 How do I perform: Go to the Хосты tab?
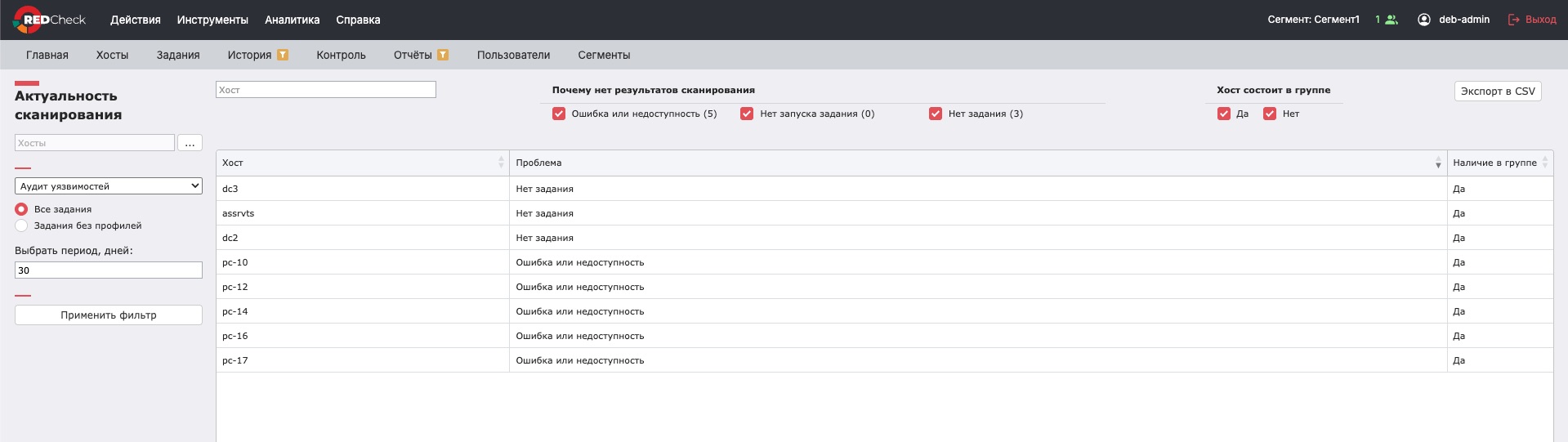(x=113, y=55)
